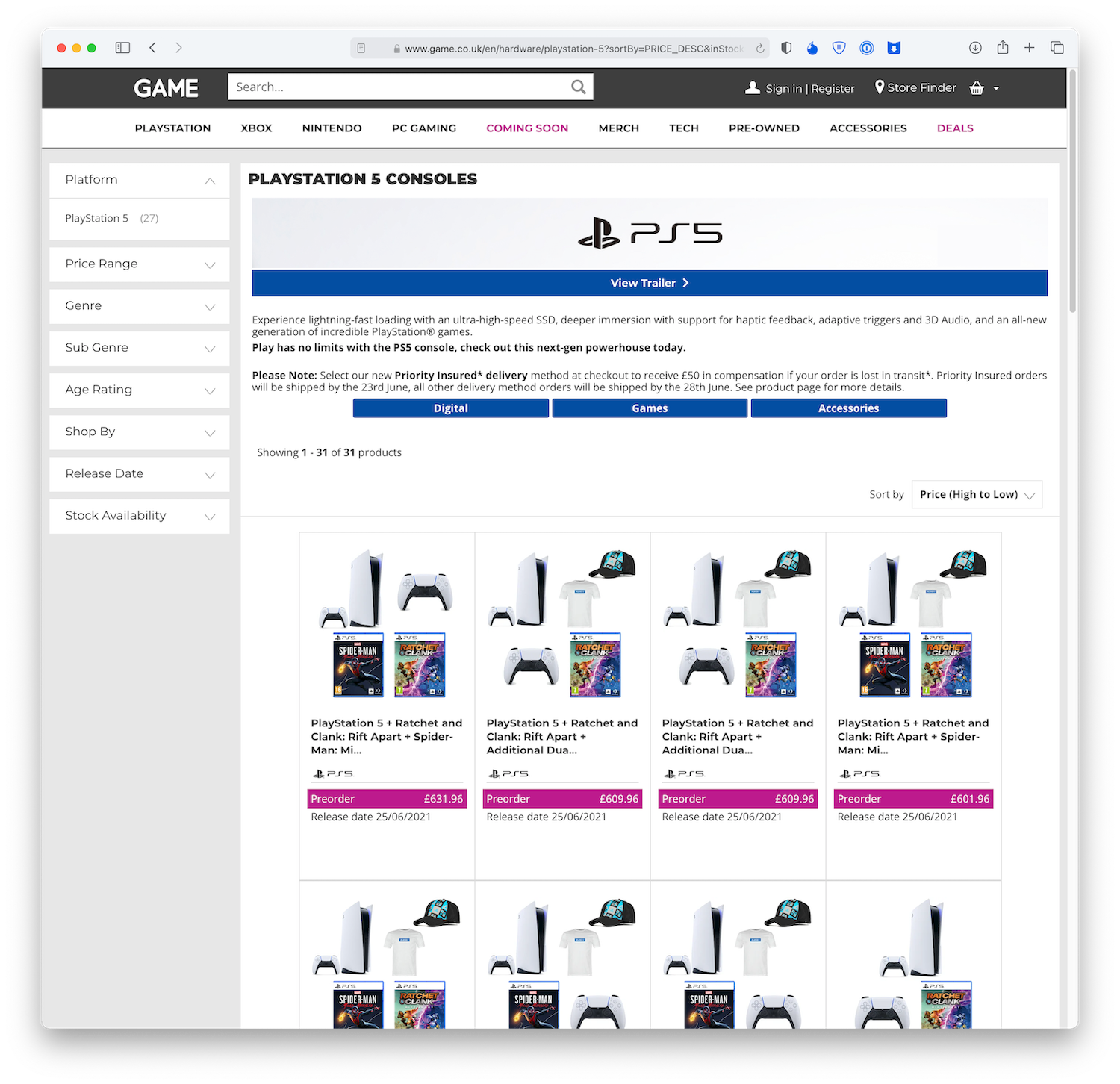Click the 1Password extension icon

(x=867, y=48)
